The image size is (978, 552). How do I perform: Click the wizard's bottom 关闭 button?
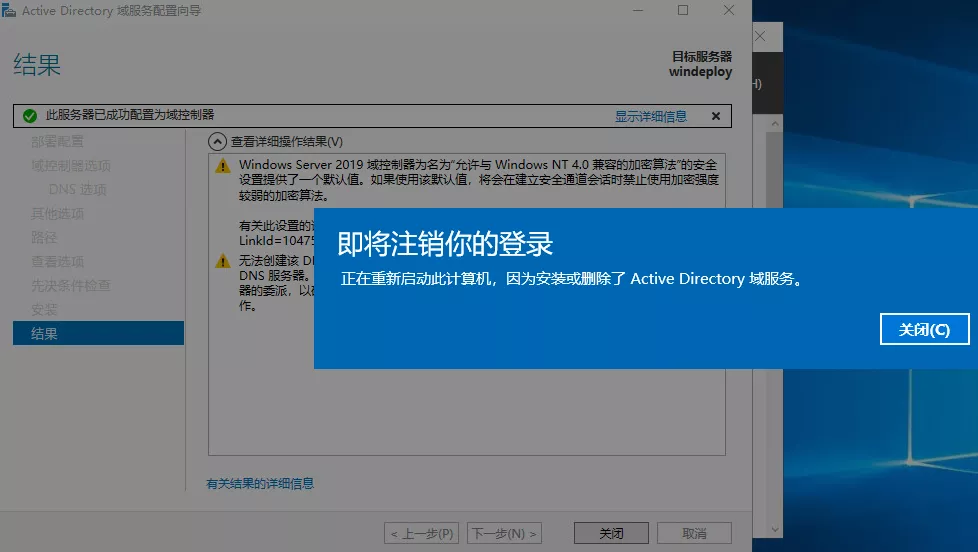pyautogui.click(x=611, y=533)
